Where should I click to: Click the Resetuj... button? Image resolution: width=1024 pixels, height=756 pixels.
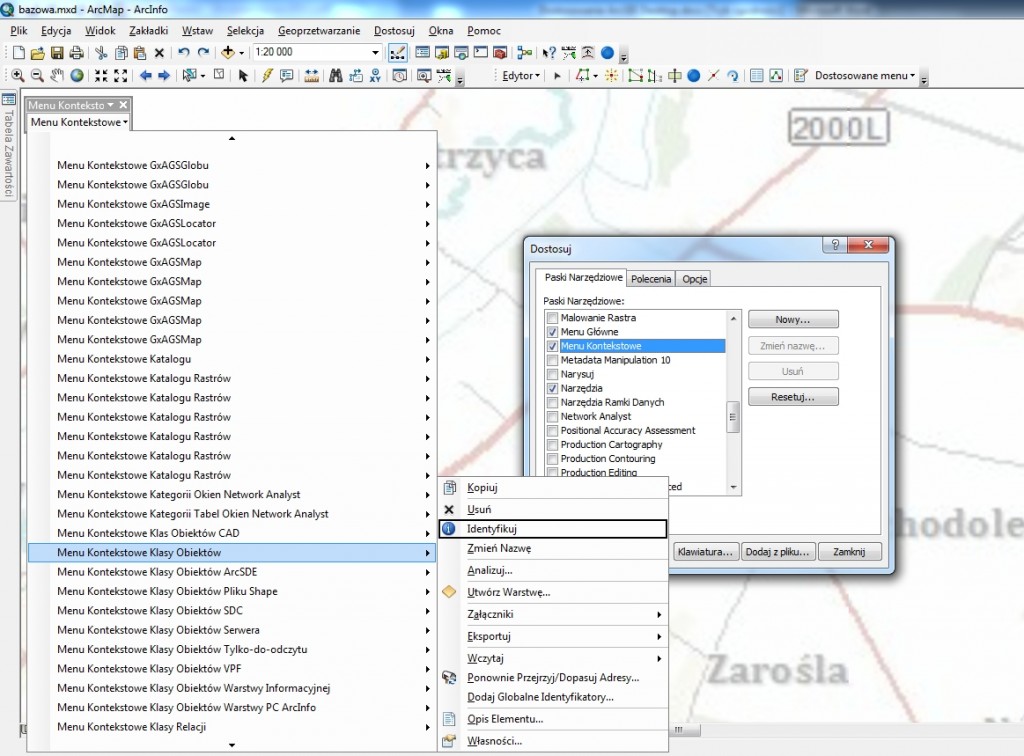point(793,397)
